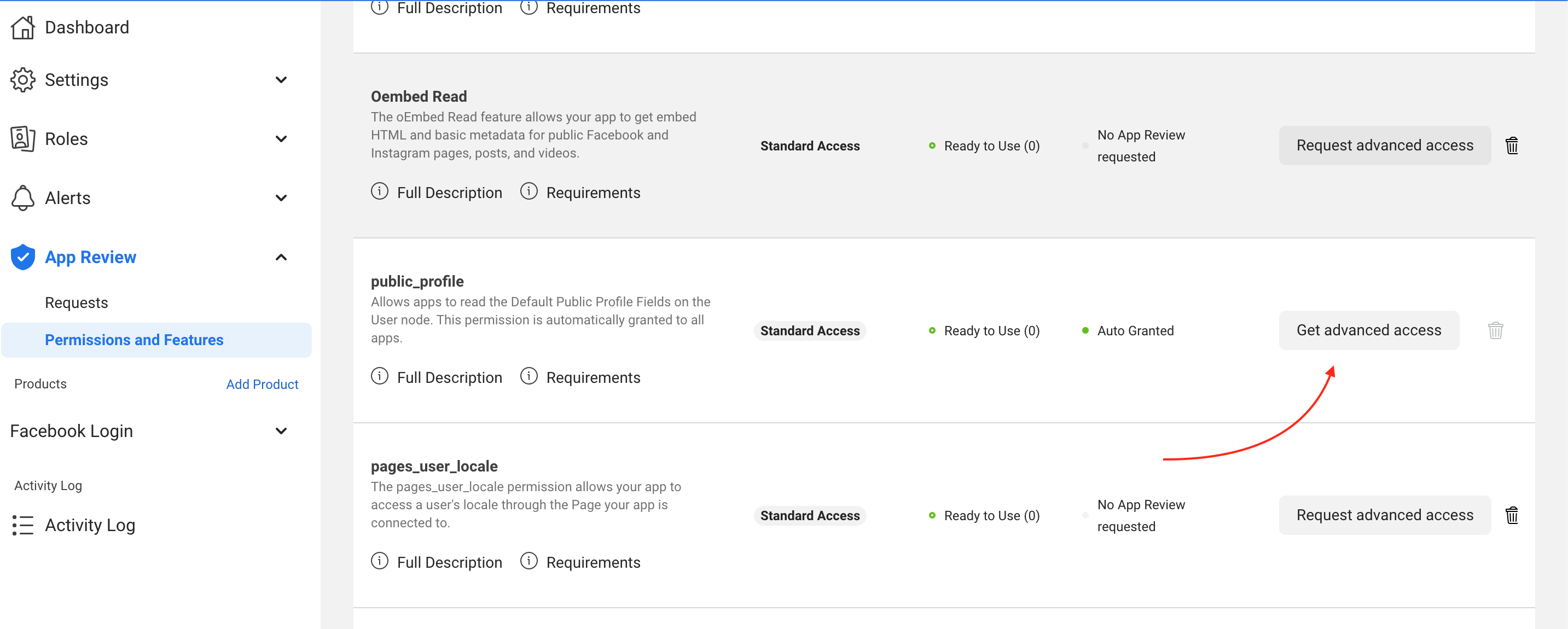Expand the Settings menu chevron
The height and width of the screenshot is (629, 1568).
pos(281,80)
